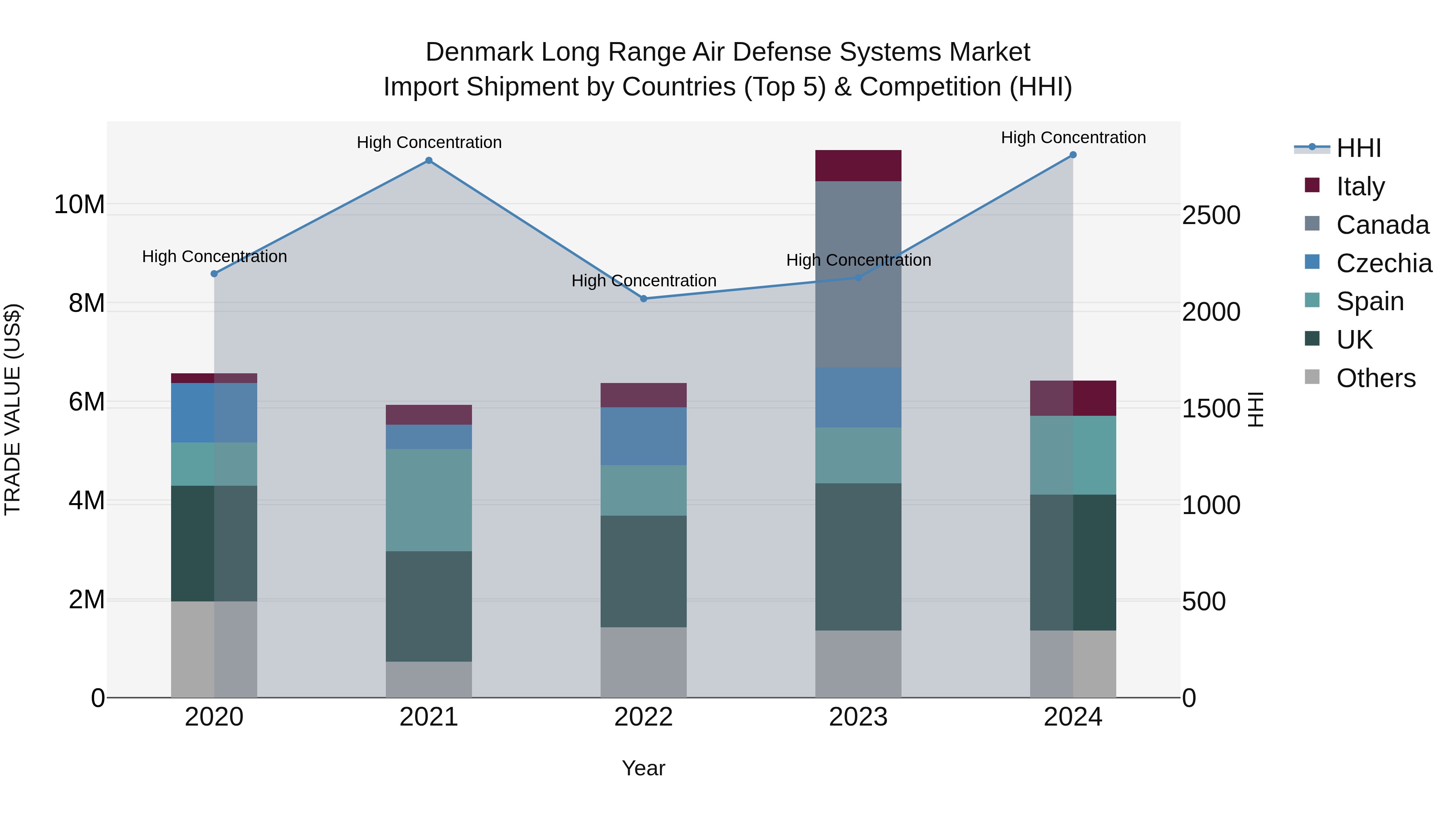The image size is (1456, 819).
Task: Click the 2022 Spain bar segment
Action: (644, 491)
